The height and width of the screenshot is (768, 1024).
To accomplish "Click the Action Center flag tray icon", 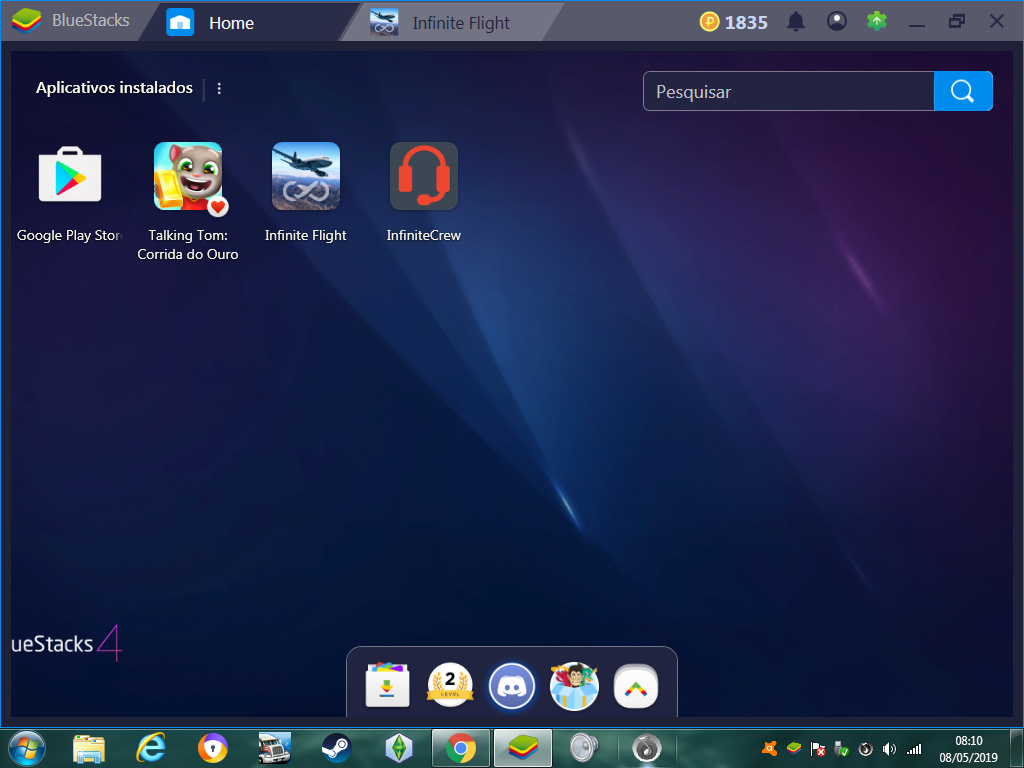I will click(818, 749).
